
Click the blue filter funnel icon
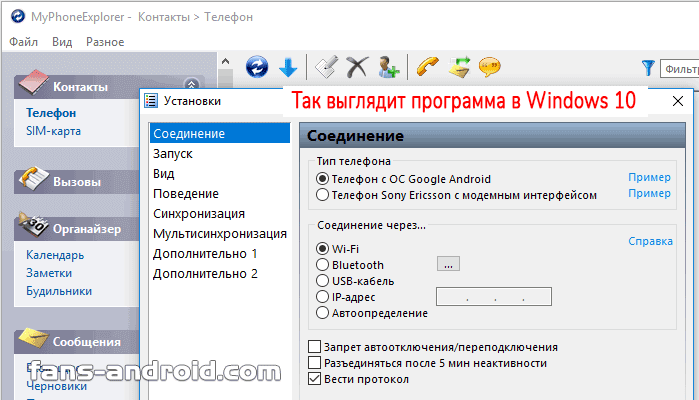648,68
